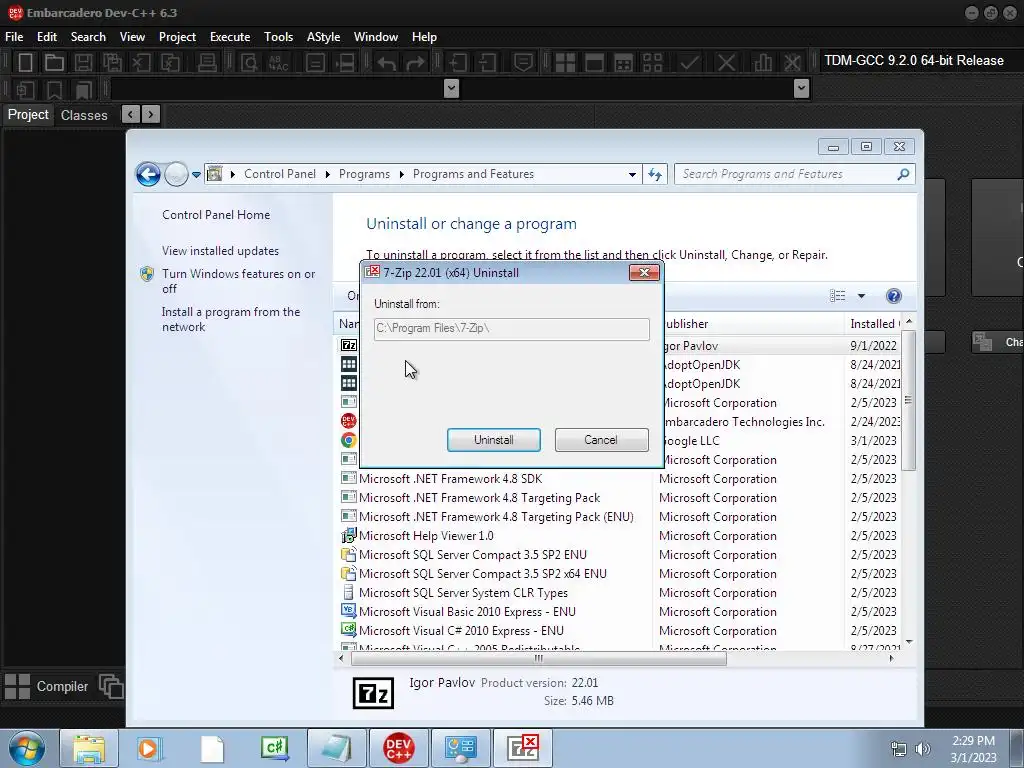This screenshot has width=1024, height=768.
Task: Select Microsoft Visual C# 2010 Express - ENU
Action: [618, 631]
